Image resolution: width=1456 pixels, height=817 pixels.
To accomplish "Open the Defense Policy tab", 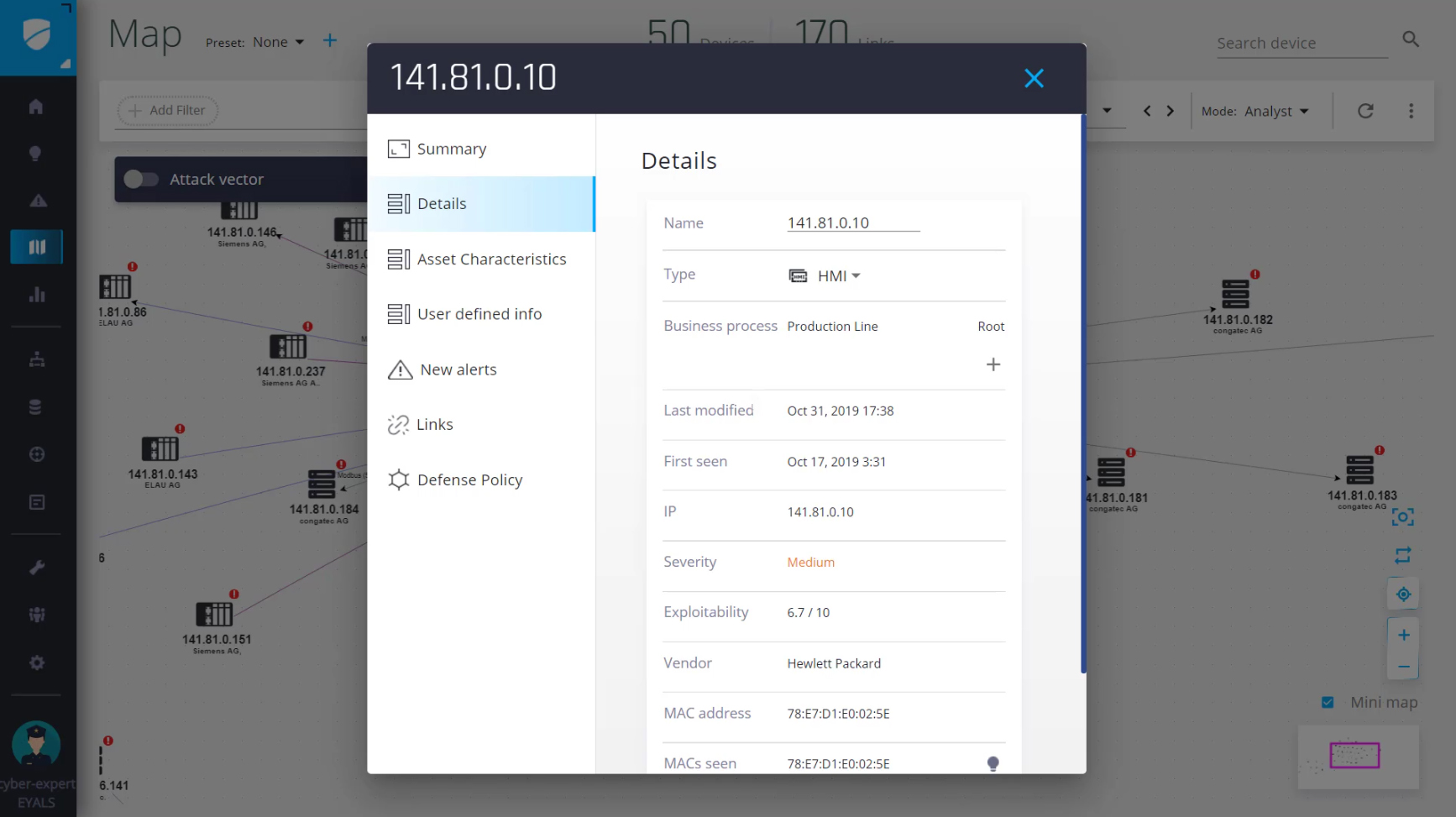I will [x=469, y=479].
